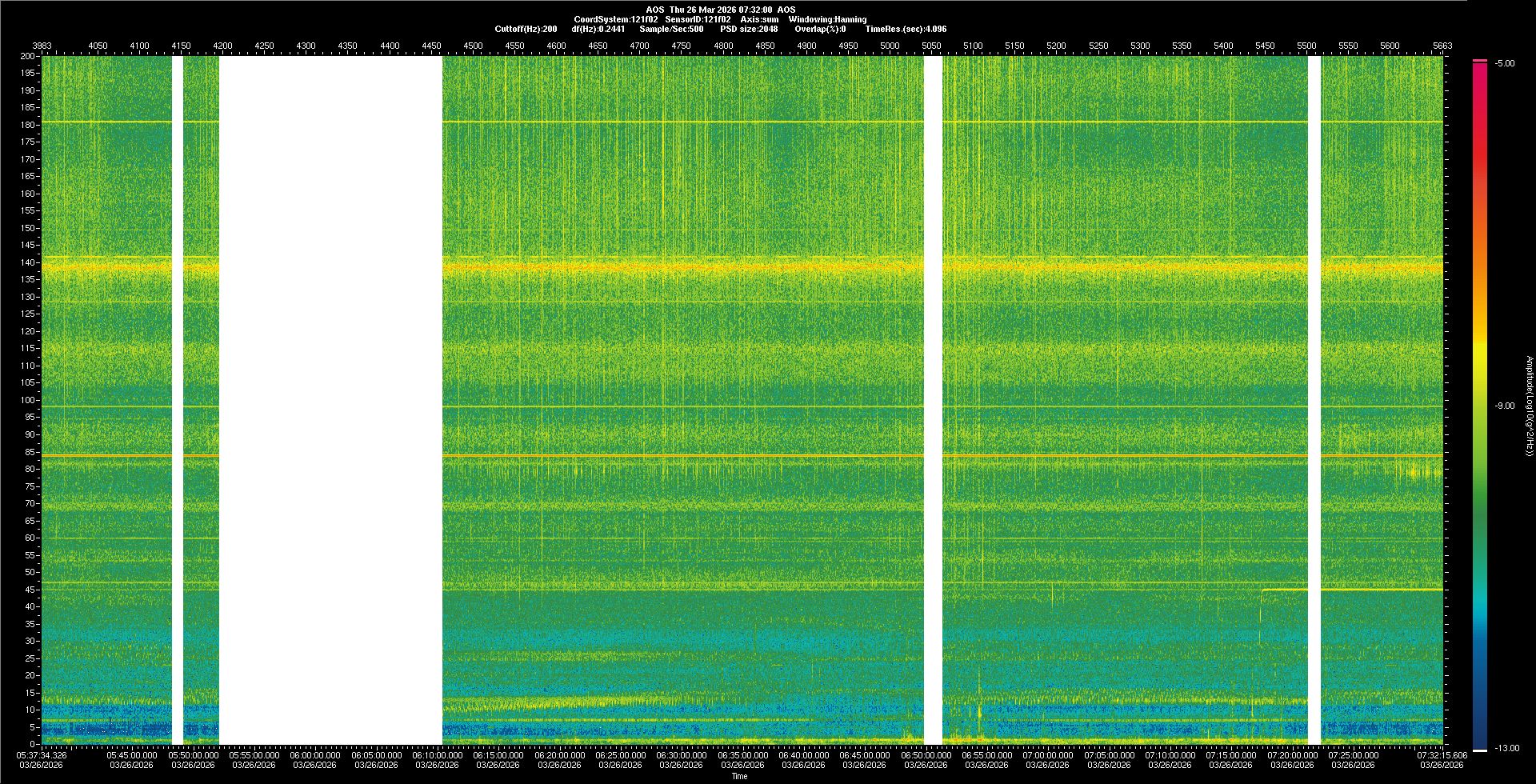Viewport: 1536px width, 784px height.
Task: Click the -5.00 colorbar maximum label
Action: 1505,64
